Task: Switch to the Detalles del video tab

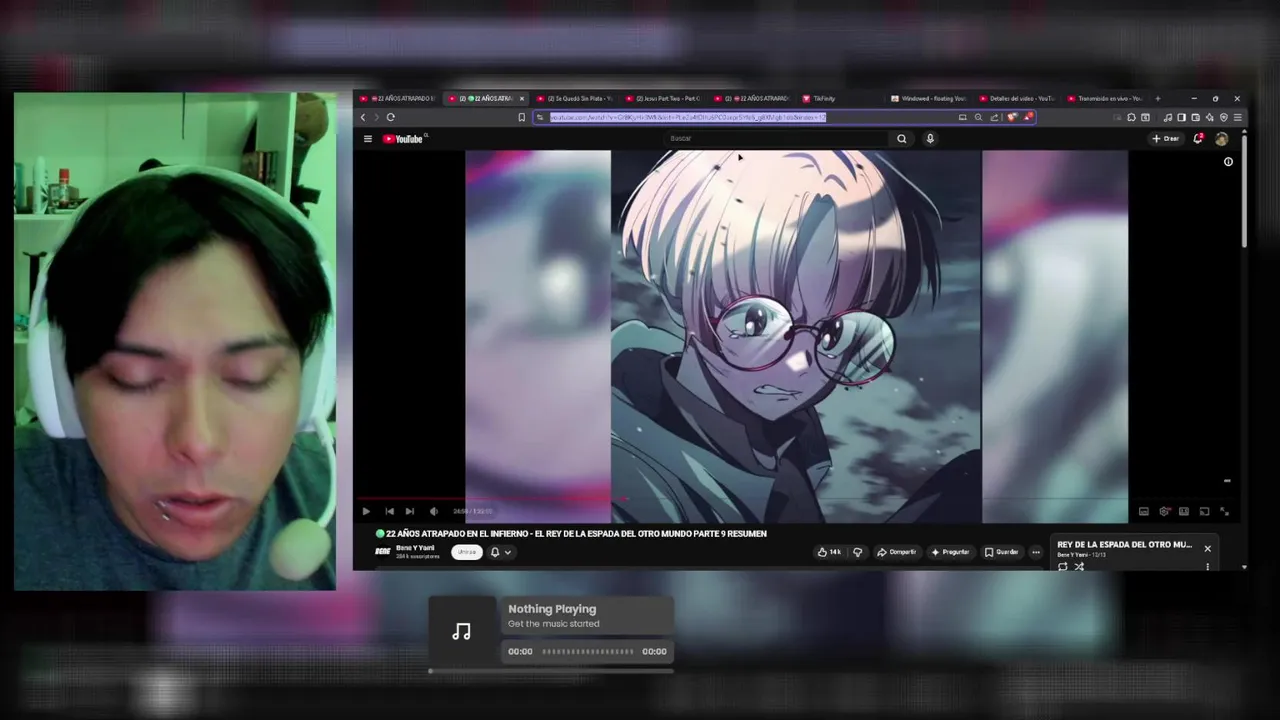Action: point(1017,98)
